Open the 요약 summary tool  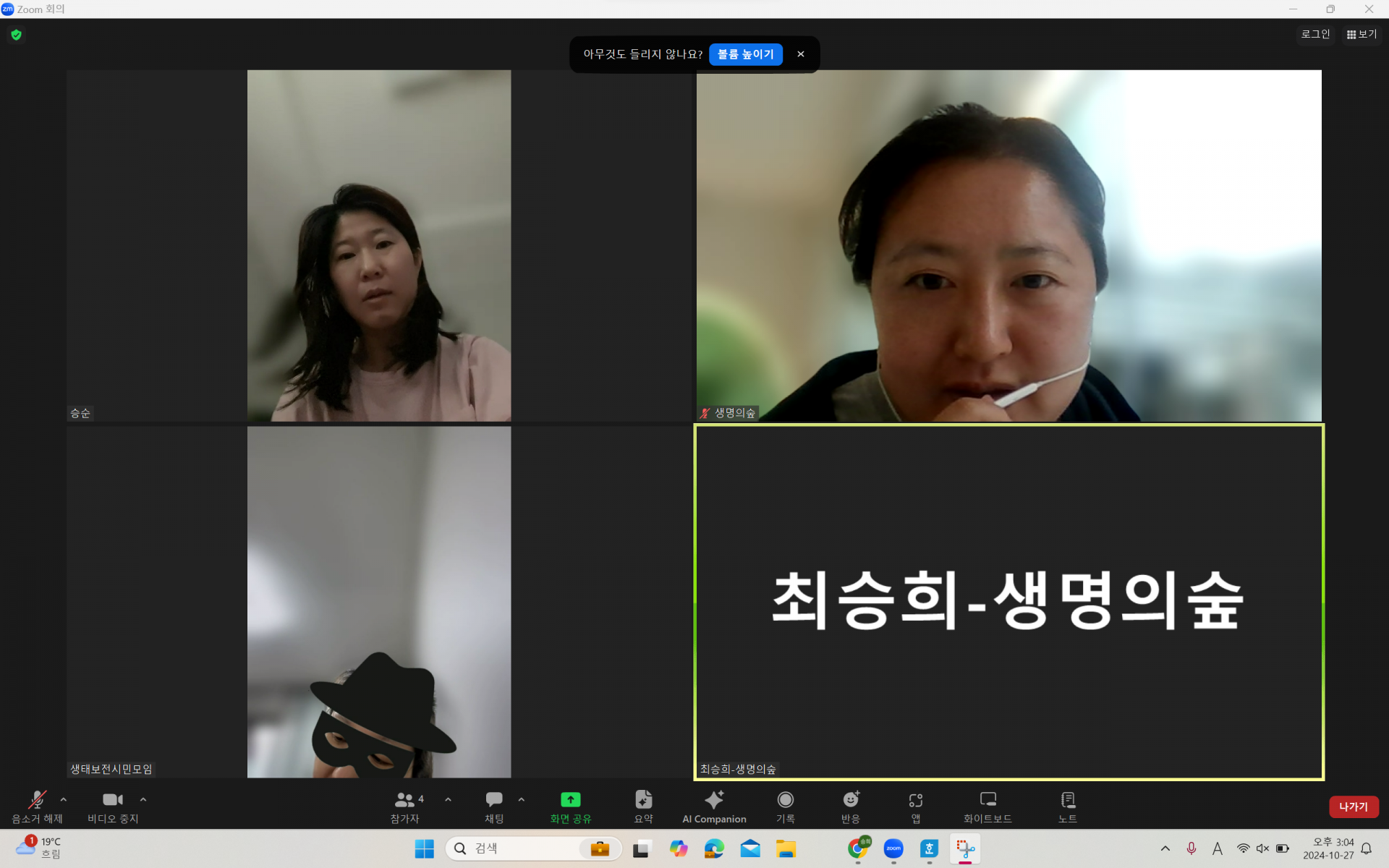coord(643,807)
